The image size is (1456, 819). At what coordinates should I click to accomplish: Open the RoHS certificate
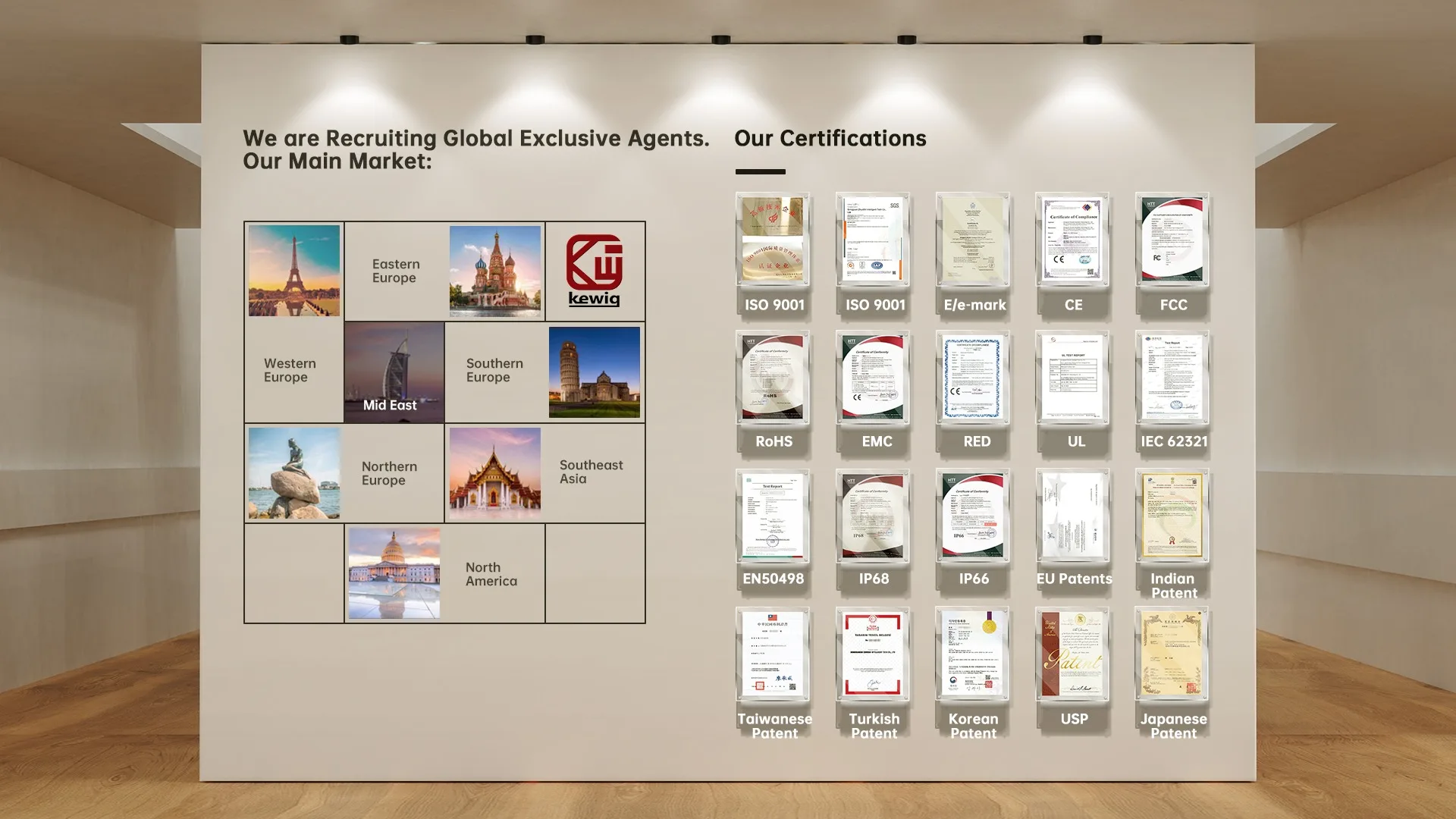(x=773, y=378)
